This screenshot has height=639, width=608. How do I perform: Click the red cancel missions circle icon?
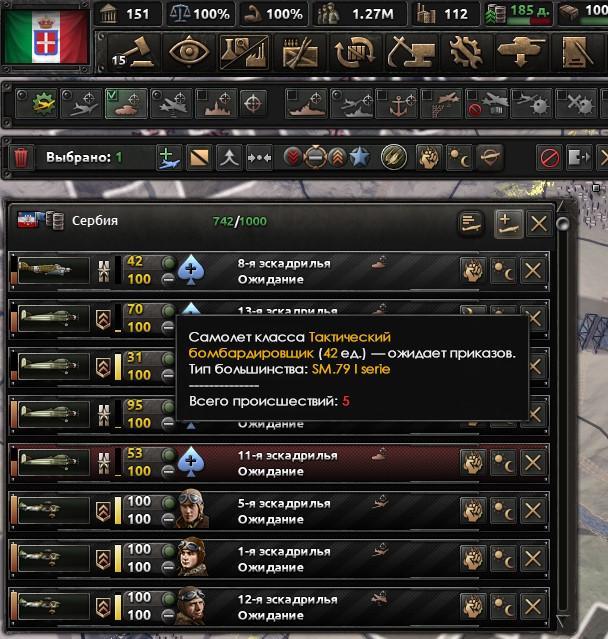549,157
